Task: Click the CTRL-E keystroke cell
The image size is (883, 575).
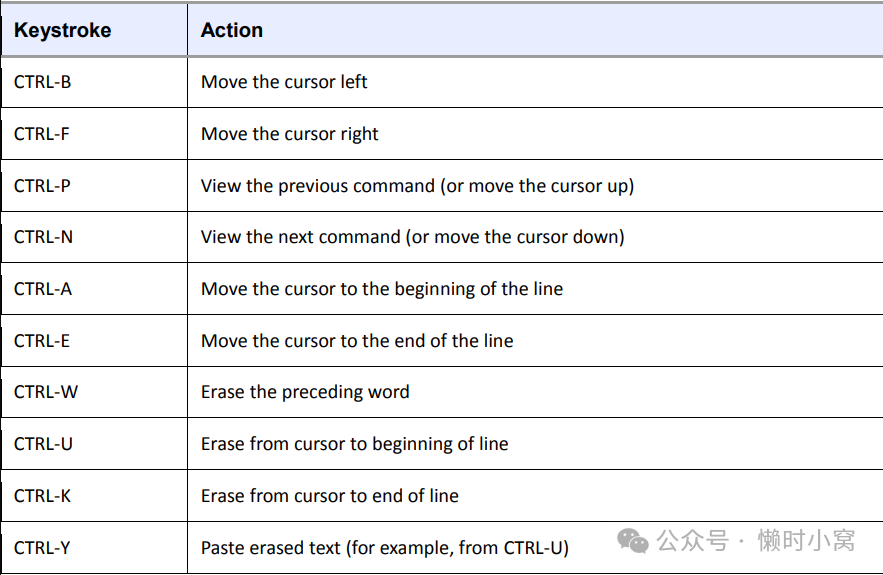Action: 42,341
